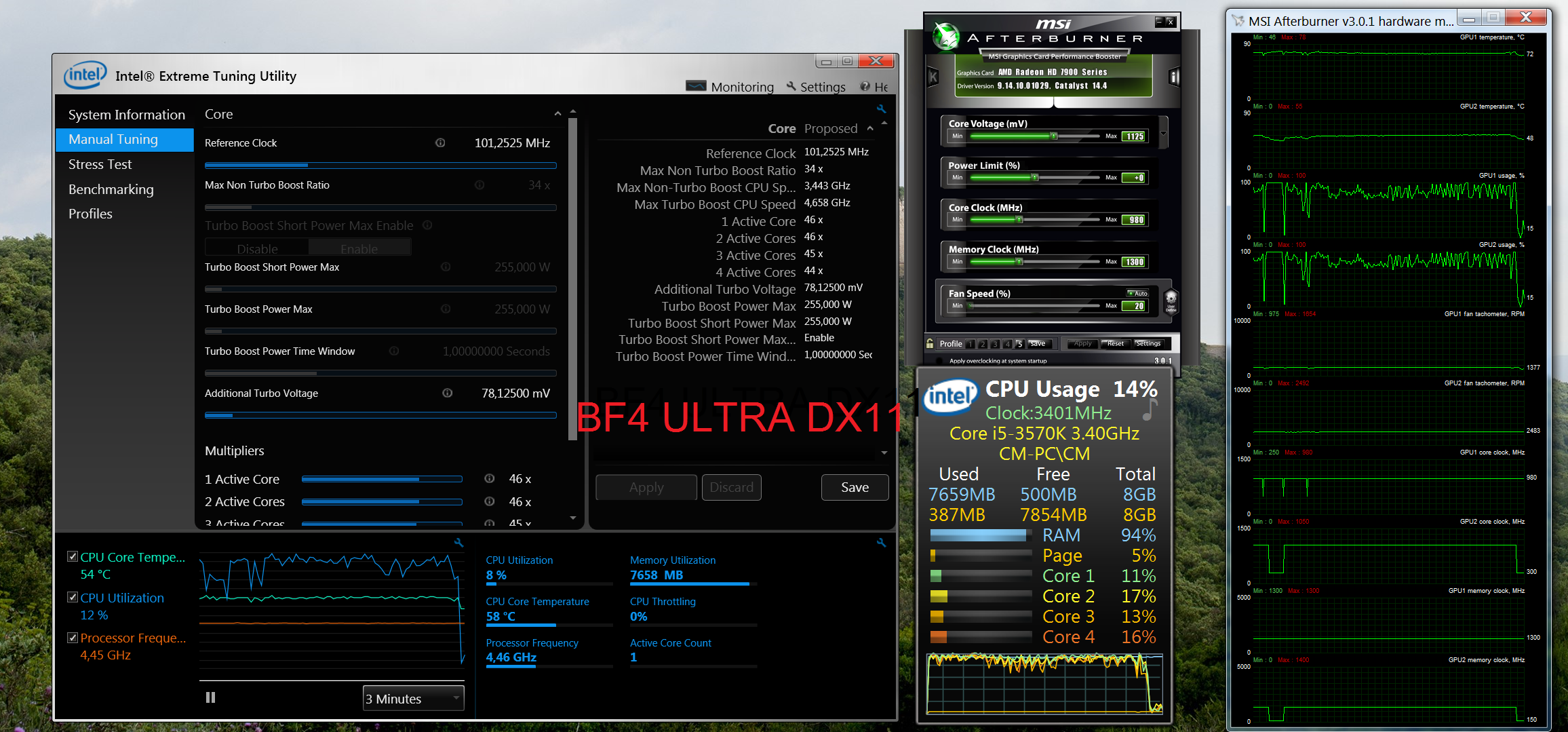The image size is (1568, 732).
Task: Expand the Core Voltage options arrow
Action: 1164,133
